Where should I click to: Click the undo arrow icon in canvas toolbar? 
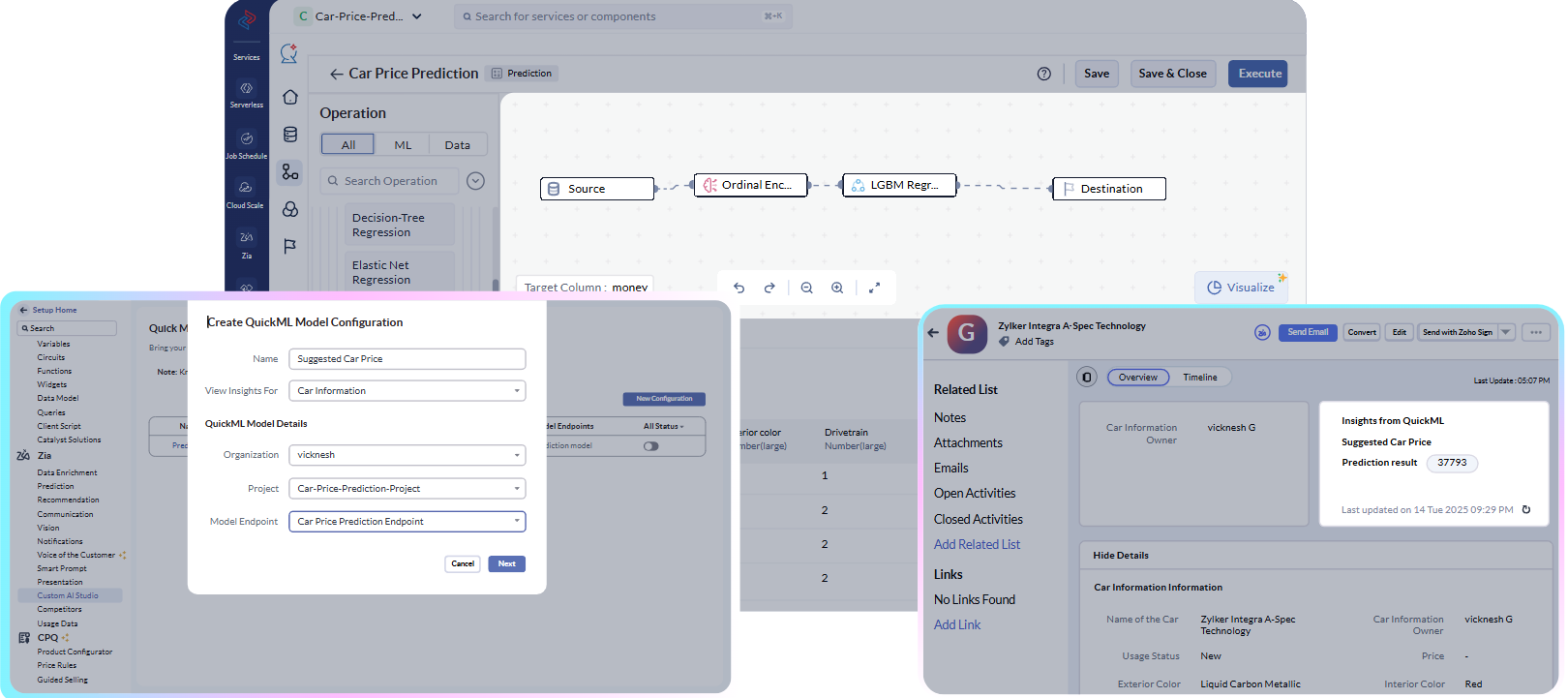(x=739, y=288)
